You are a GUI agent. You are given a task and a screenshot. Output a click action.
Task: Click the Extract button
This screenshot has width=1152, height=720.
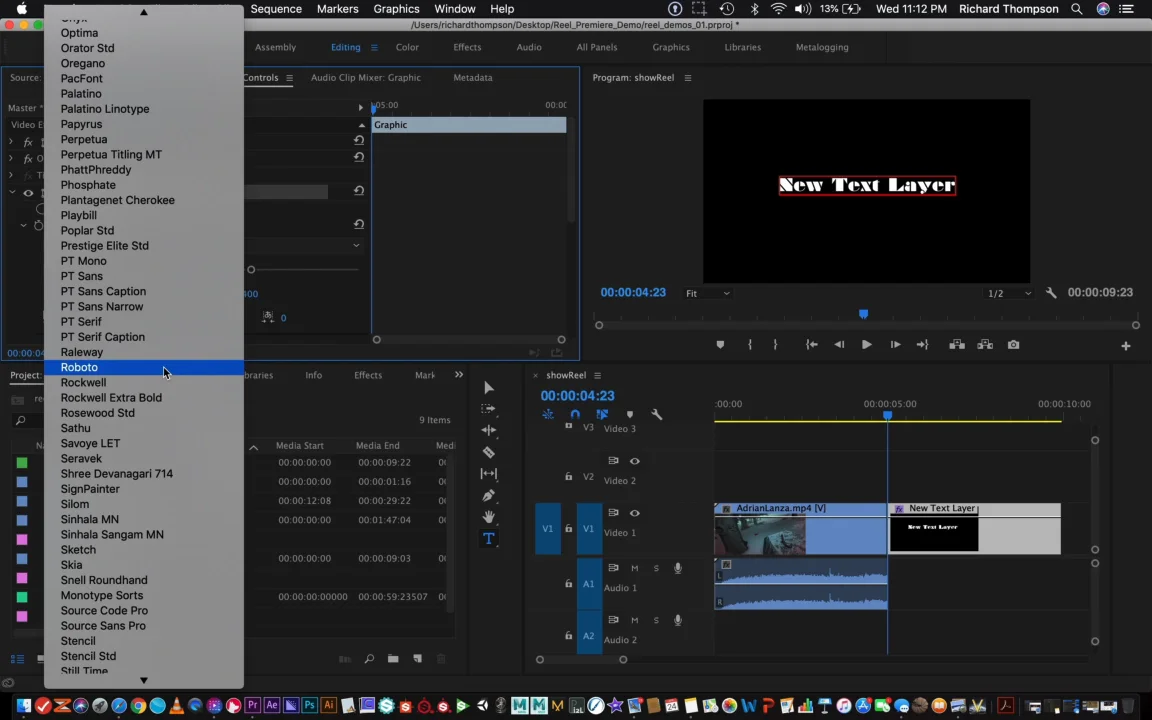click(985, 345)
